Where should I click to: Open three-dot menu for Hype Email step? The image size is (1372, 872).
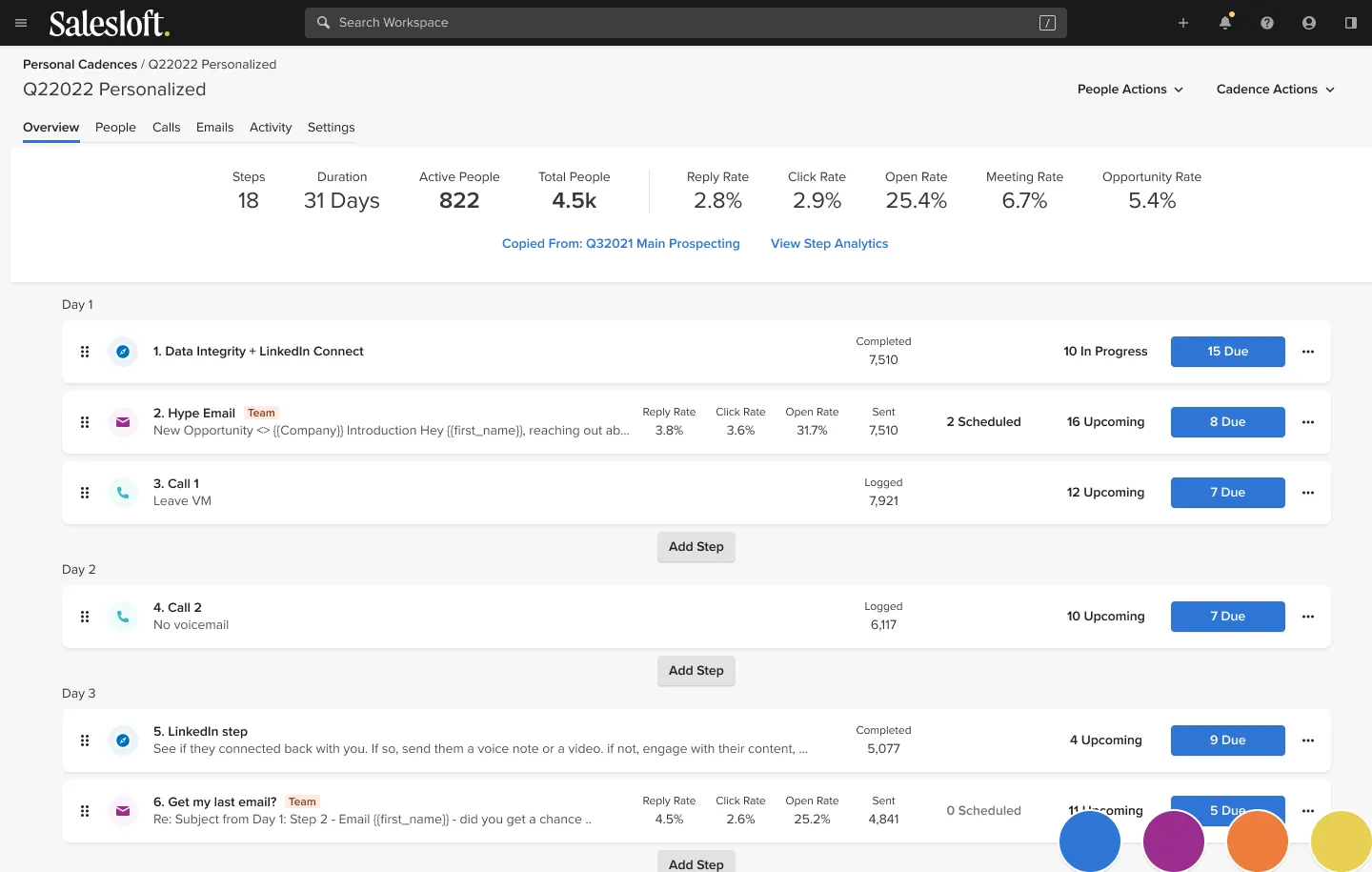click(1308, 422)
